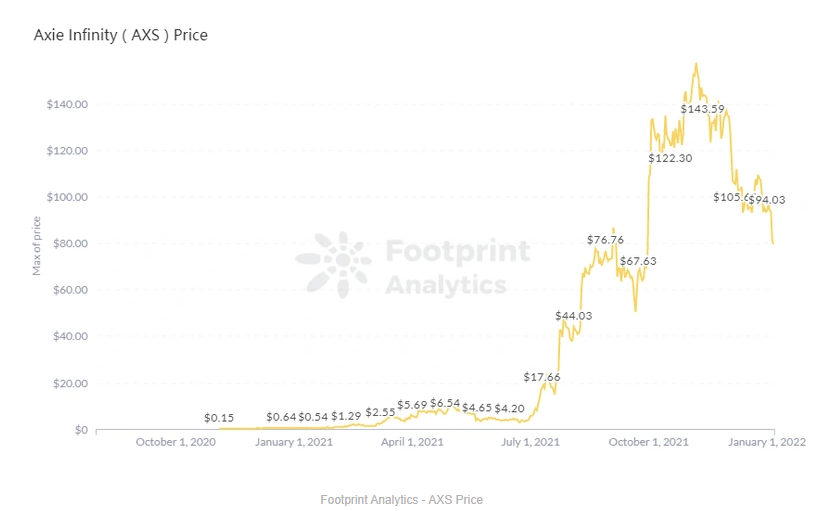Click the $17.66 data point label
Viewport: 826px width, 511px height.
point(542,377)
